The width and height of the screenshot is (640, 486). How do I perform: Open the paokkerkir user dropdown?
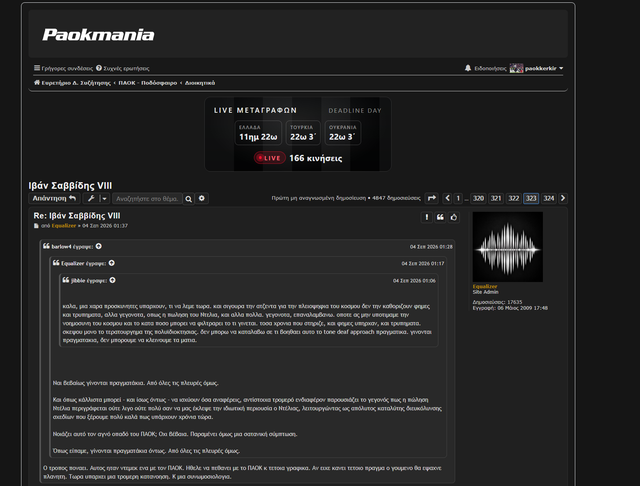click(544, 68)
